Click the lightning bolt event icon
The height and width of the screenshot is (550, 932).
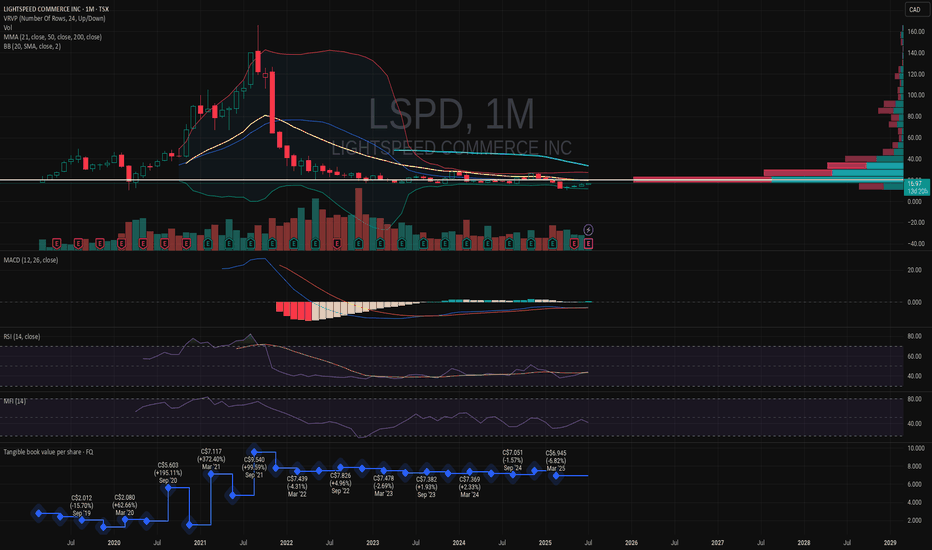click(588, 230)
